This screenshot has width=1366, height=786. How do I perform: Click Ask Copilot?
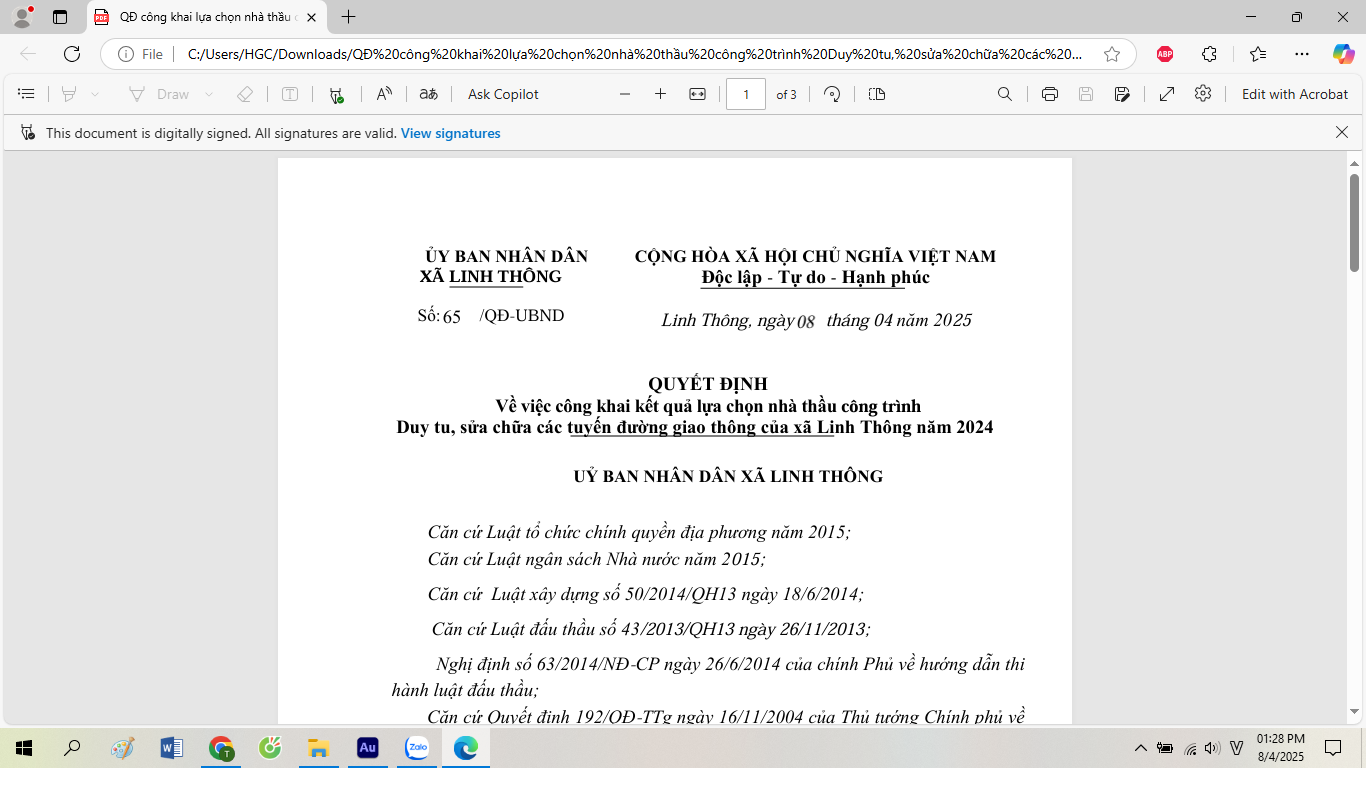[503, 94]
